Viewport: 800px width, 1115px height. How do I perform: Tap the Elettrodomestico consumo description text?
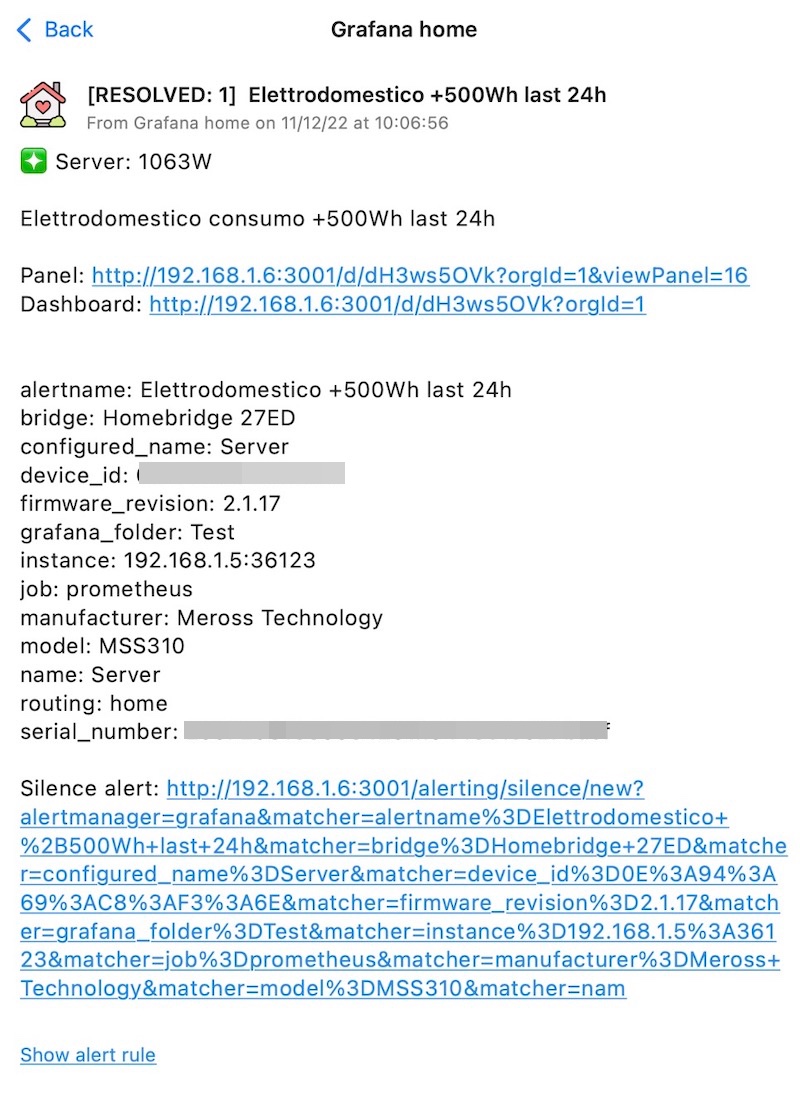point(257,218)
